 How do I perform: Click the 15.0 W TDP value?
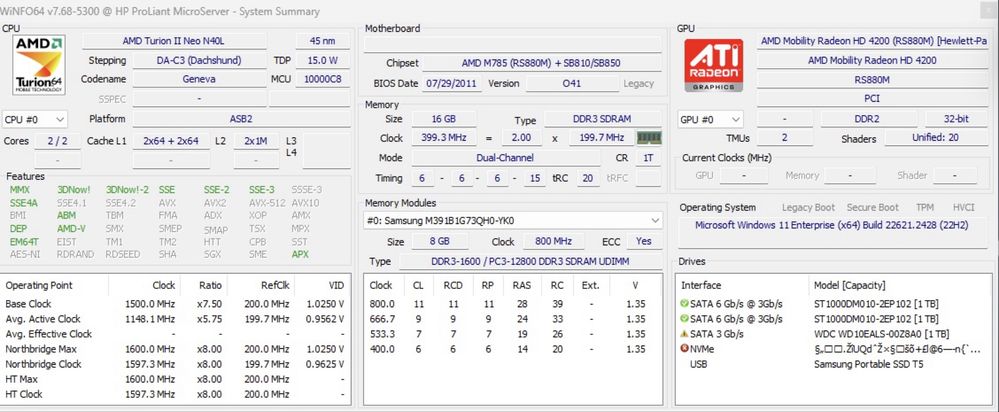coord(322,60)
